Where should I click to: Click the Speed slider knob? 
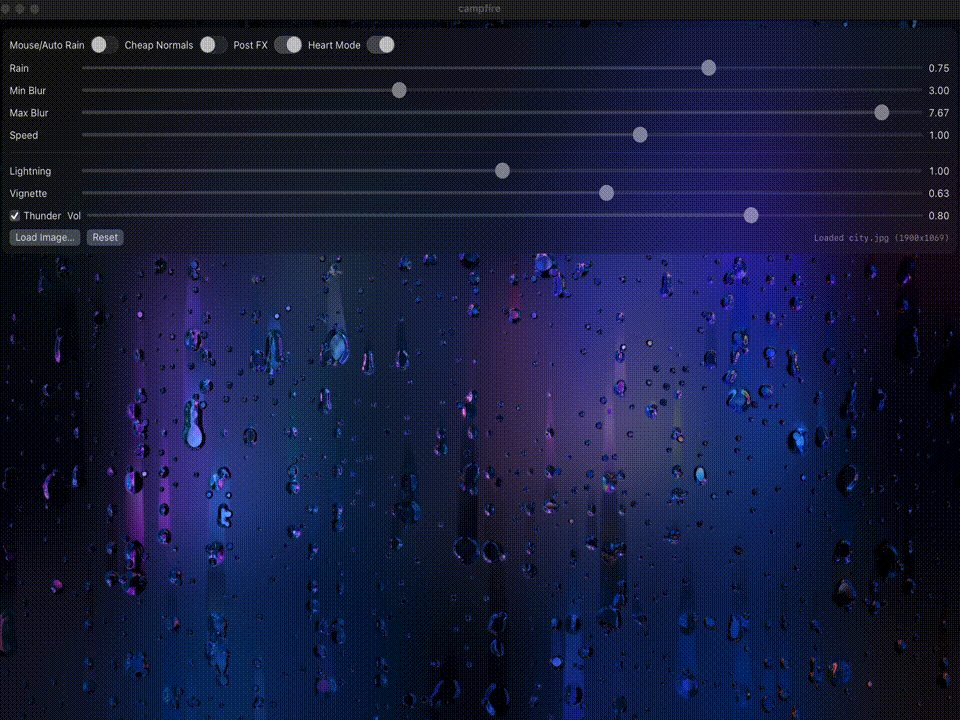coord(640,134)
